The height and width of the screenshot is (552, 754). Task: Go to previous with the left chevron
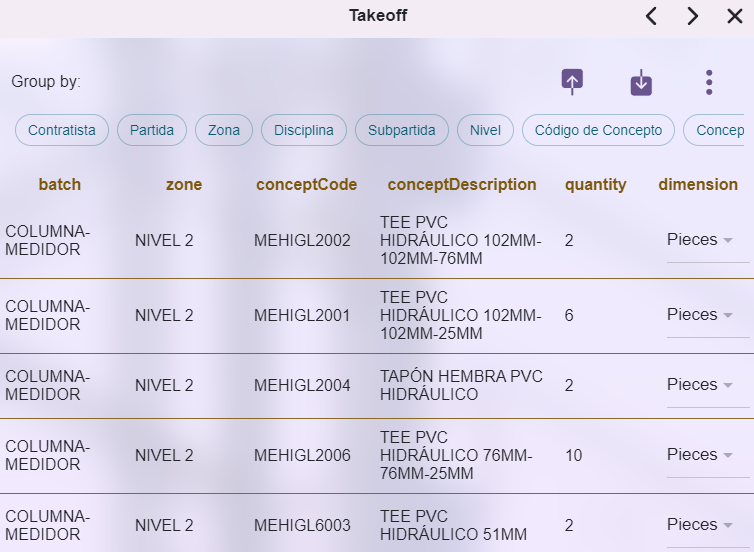click(x=651, y=16)
